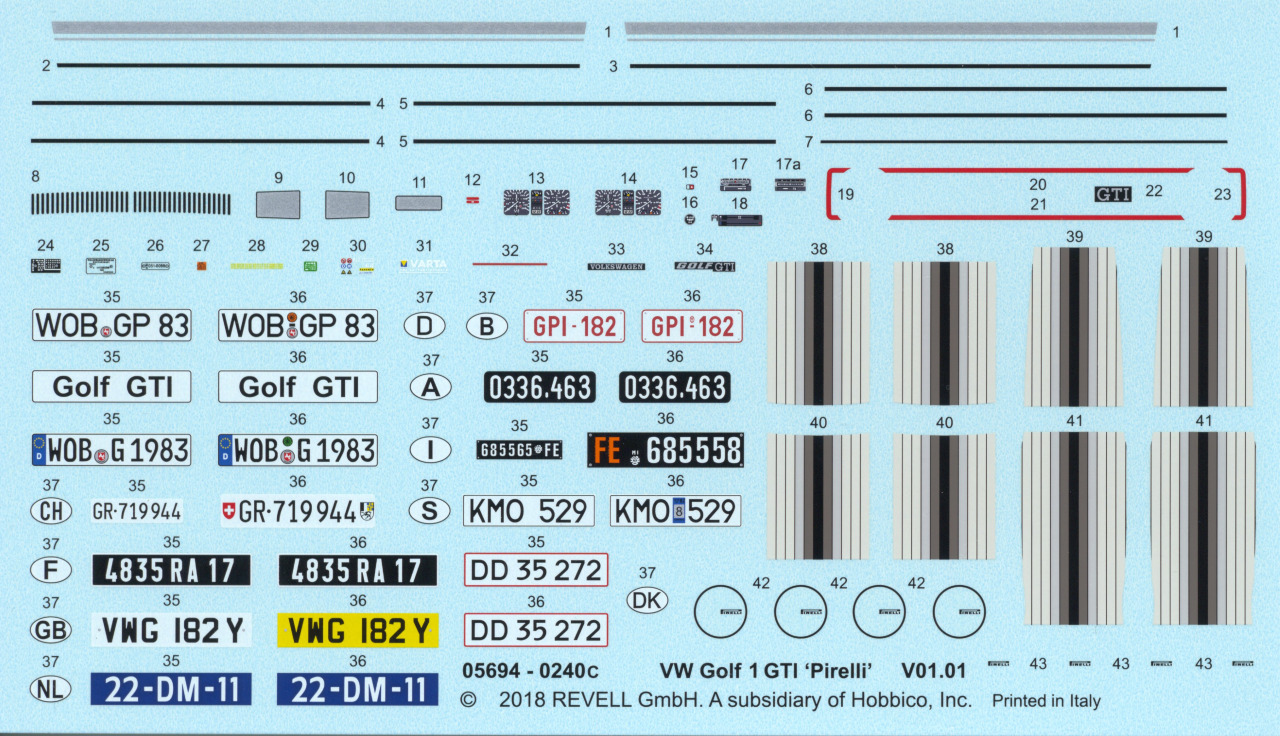Select the oval GB country sticker

[51, 630]
